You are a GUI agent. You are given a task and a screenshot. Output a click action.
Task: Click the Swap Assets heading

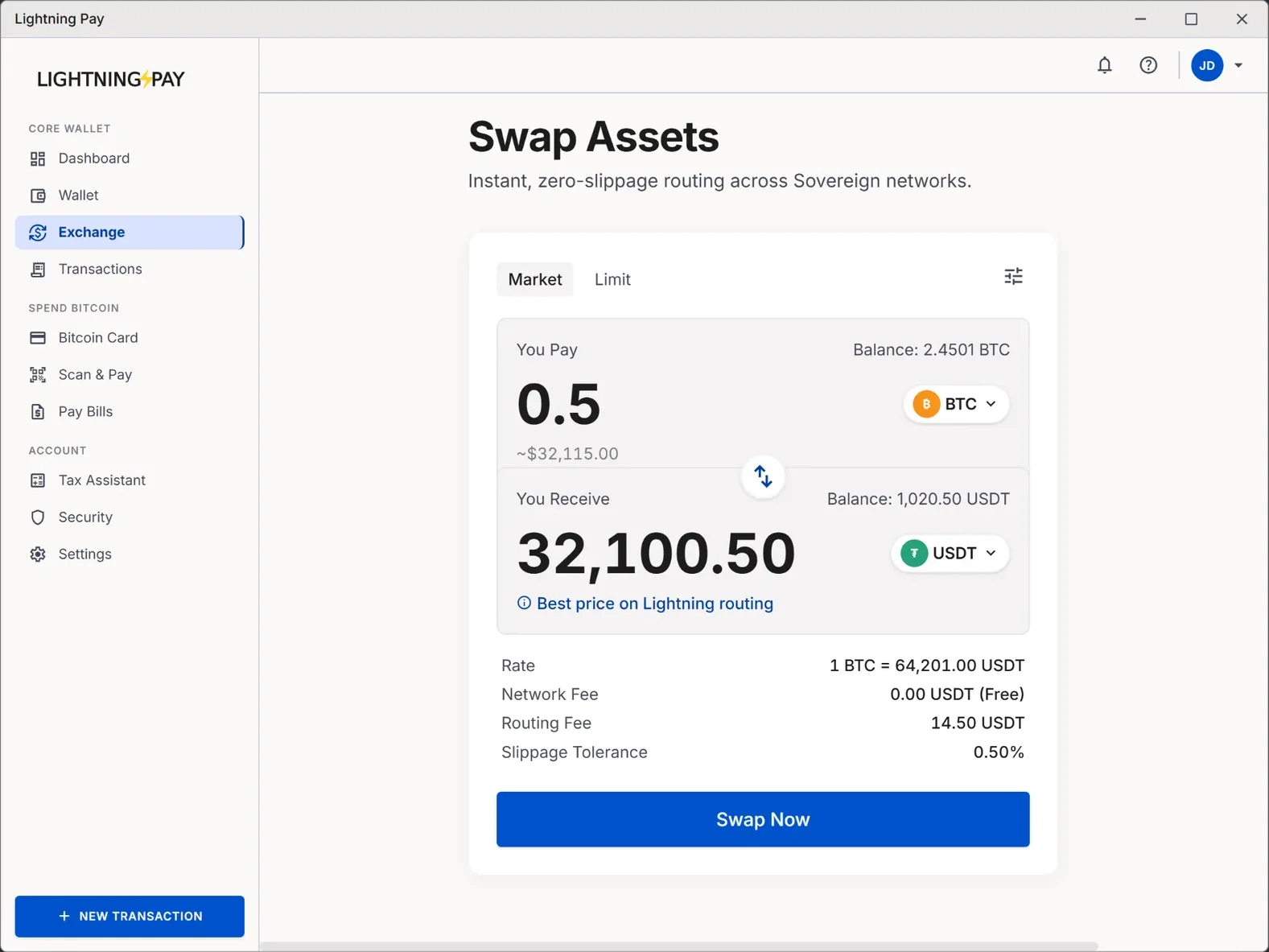[593, 137]
